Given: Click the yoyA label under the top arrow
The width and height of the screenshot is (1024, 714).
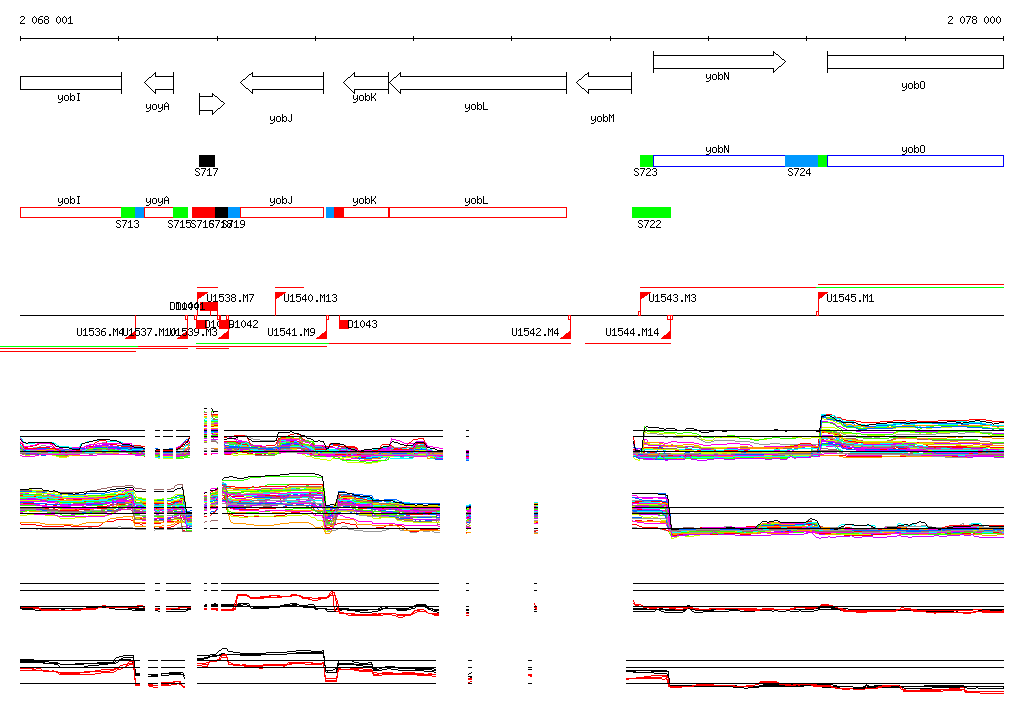Looking at the screenshot, I should click(157, 107).
